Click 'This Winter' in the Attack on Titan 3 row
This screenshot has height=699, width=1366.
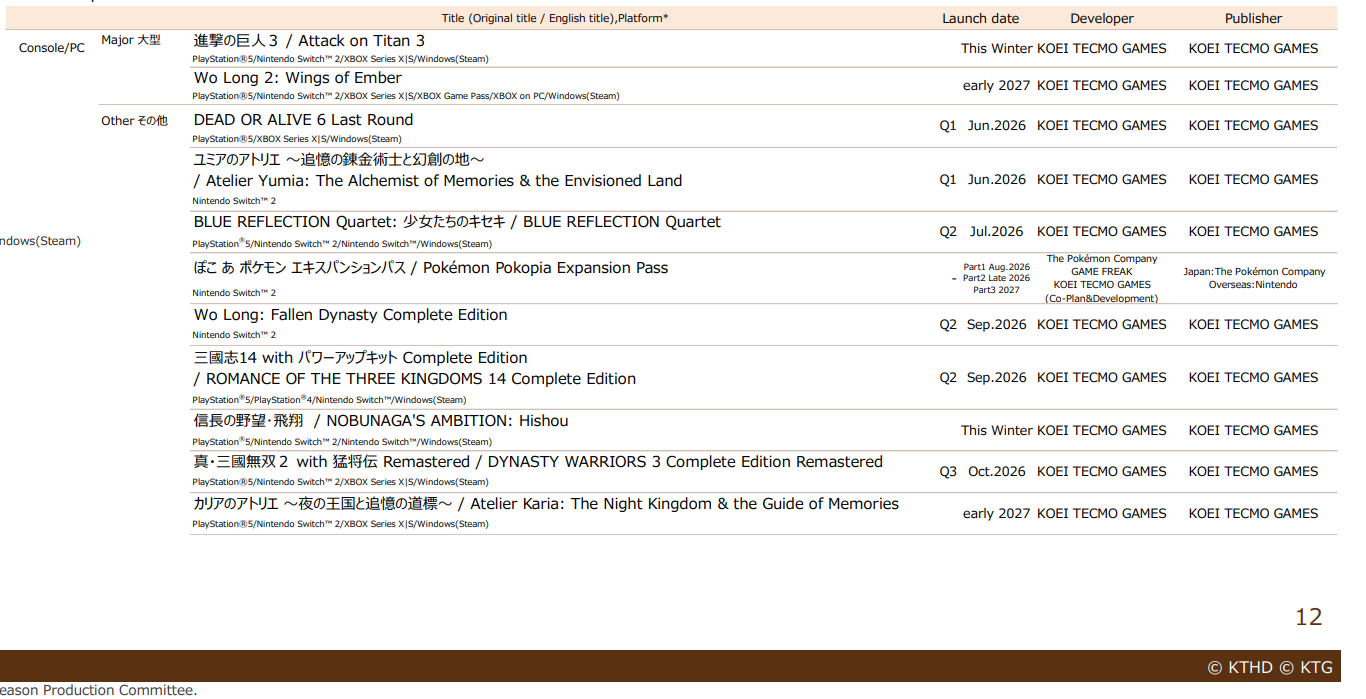point(996,48)
